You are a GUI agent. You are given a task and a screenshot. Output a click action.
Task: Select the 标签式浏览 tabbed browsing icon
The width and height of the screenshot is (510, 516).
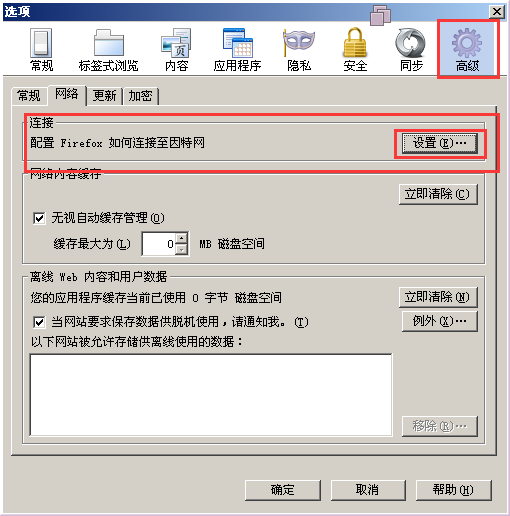[108, 50]
